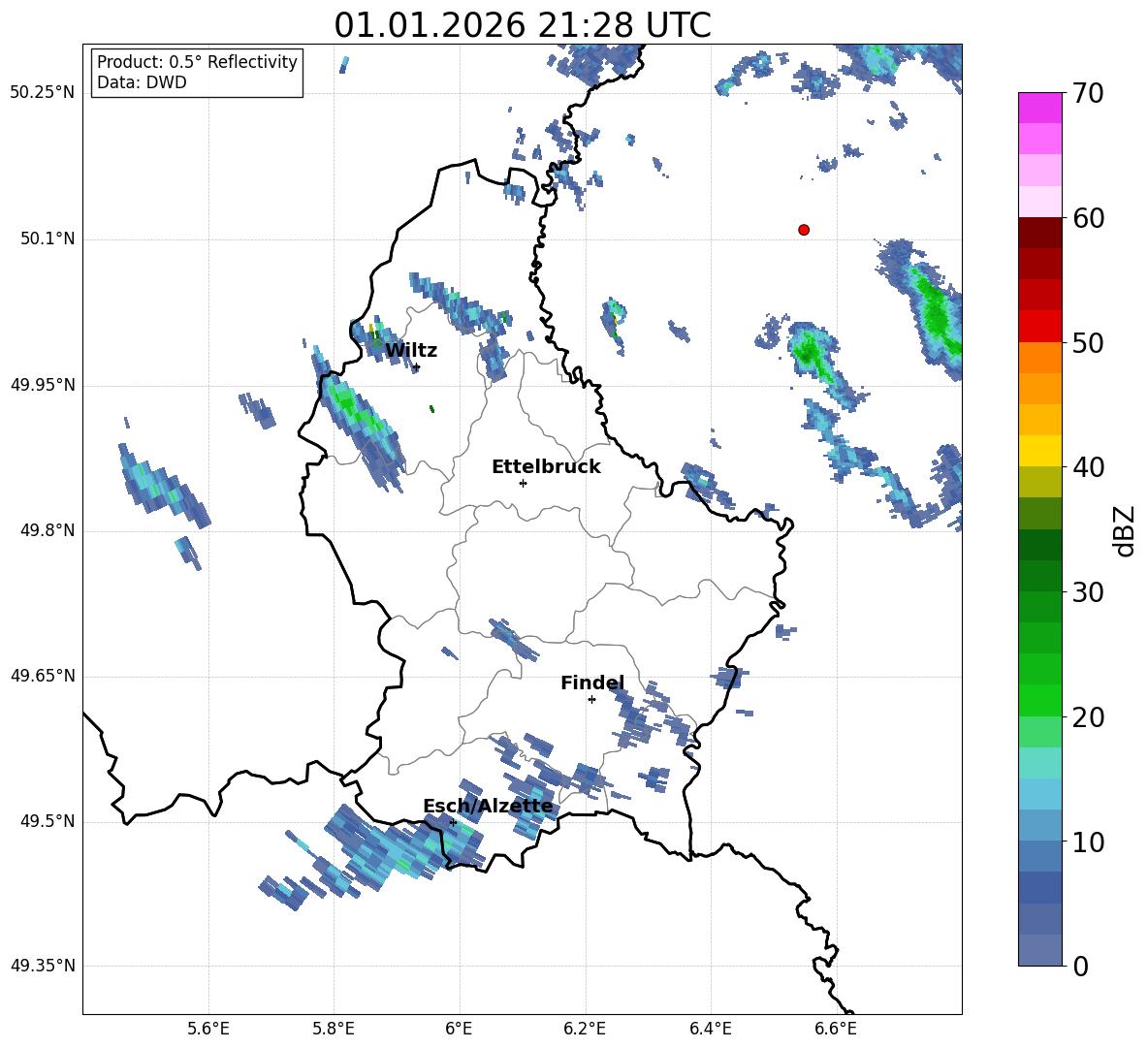Click the Wiltz station cross marker
The width and height of the screenshot is (1148, 1048).
pos(416,366)
